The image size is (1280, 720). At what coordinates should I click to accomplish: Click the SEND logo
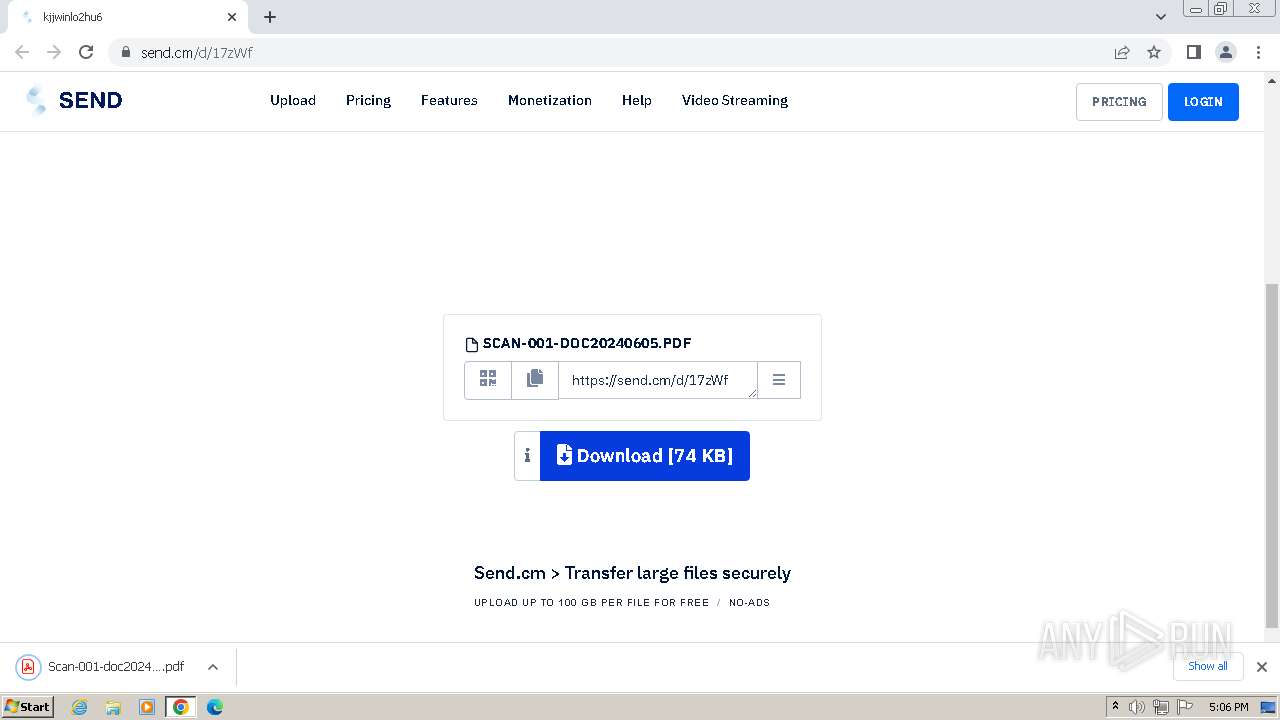tap(74, 100)
